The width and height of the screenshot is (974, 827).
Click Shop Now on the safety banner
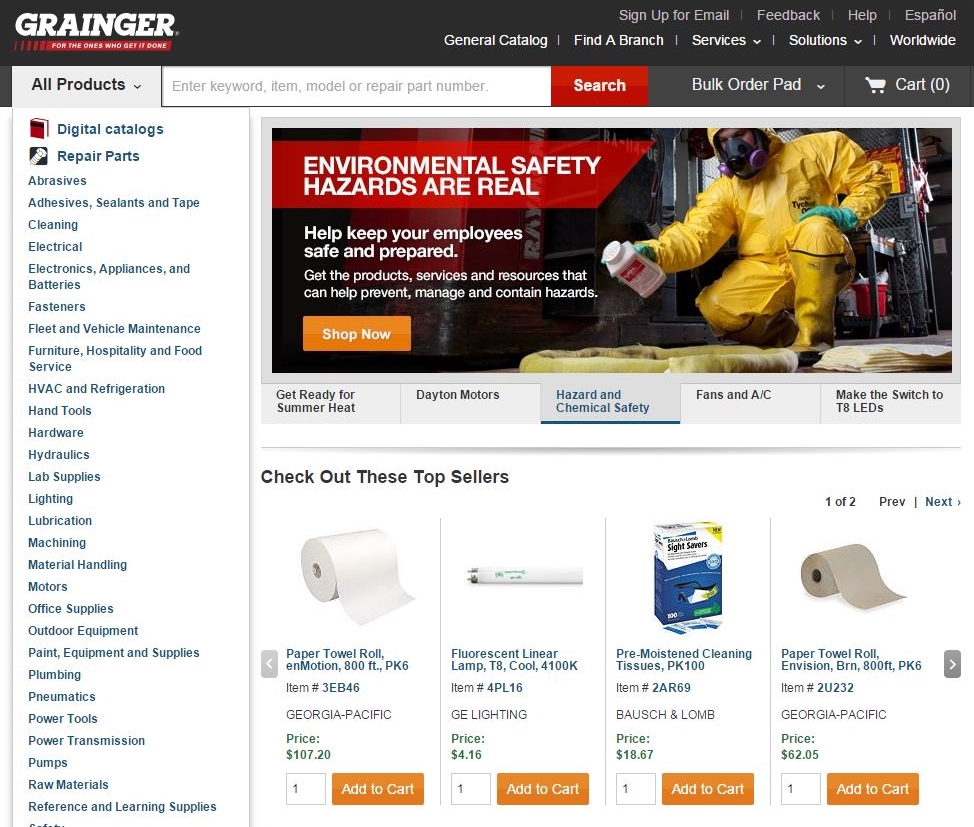point(357,334)
